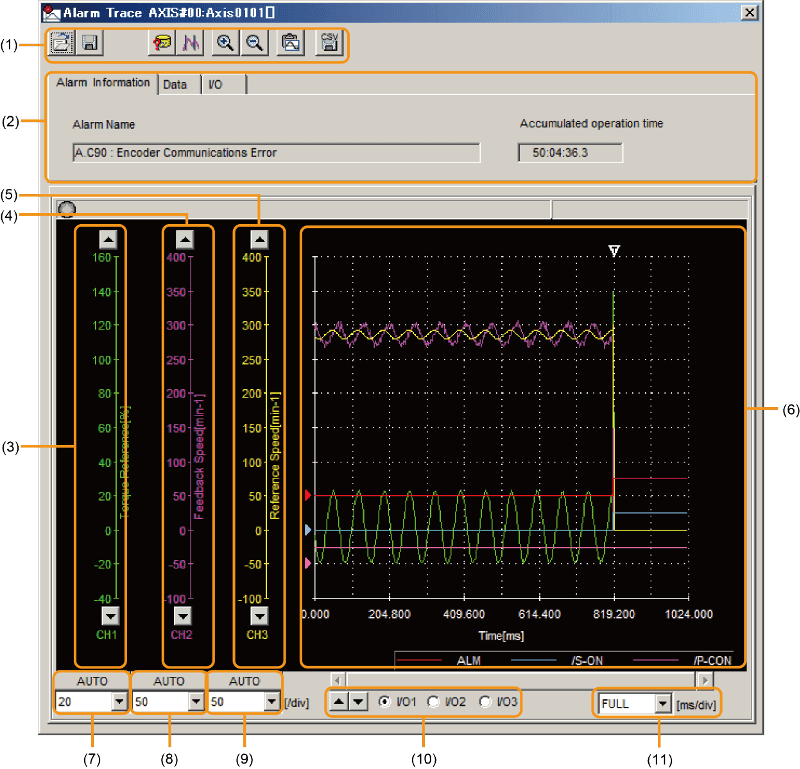Select the I/O3 radio button
The image size is (800, 769).
tap(487, 702)
